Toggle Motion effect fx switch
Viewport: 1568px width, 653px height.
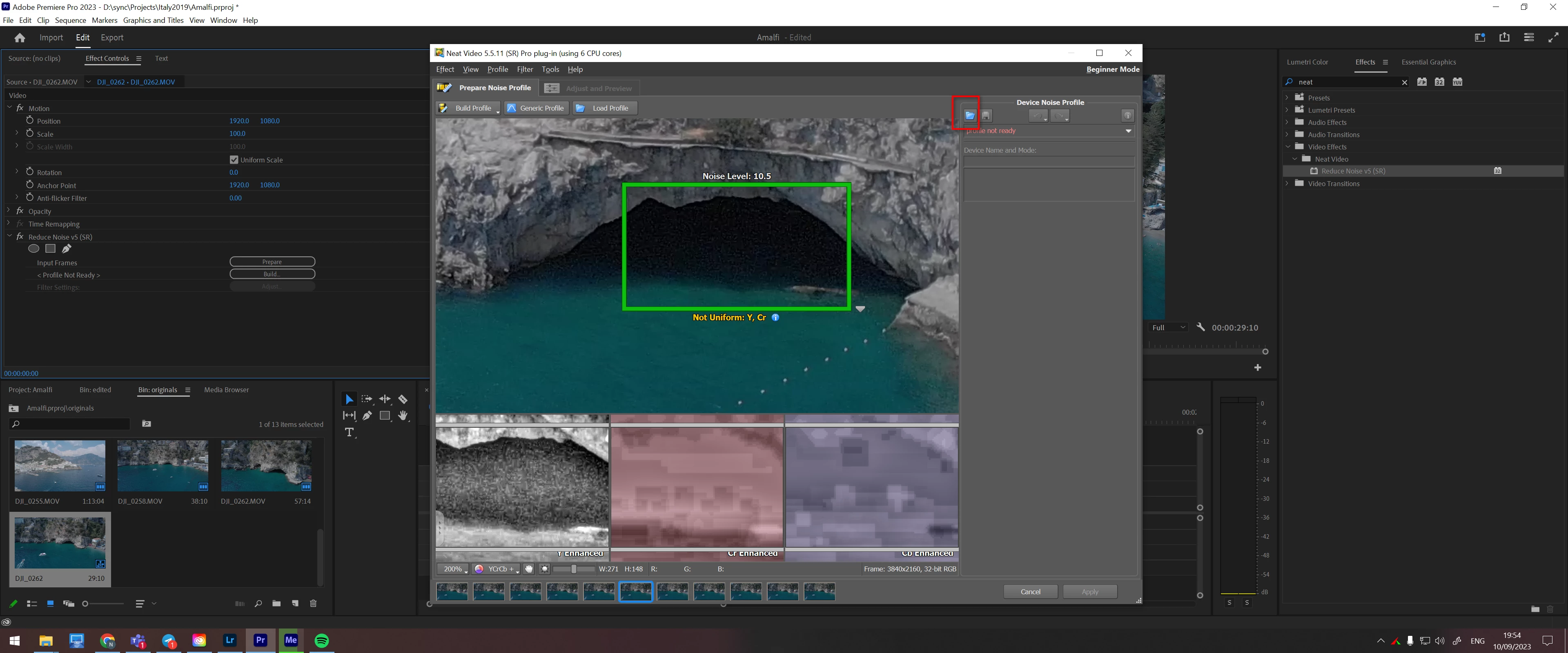point(20,108)
